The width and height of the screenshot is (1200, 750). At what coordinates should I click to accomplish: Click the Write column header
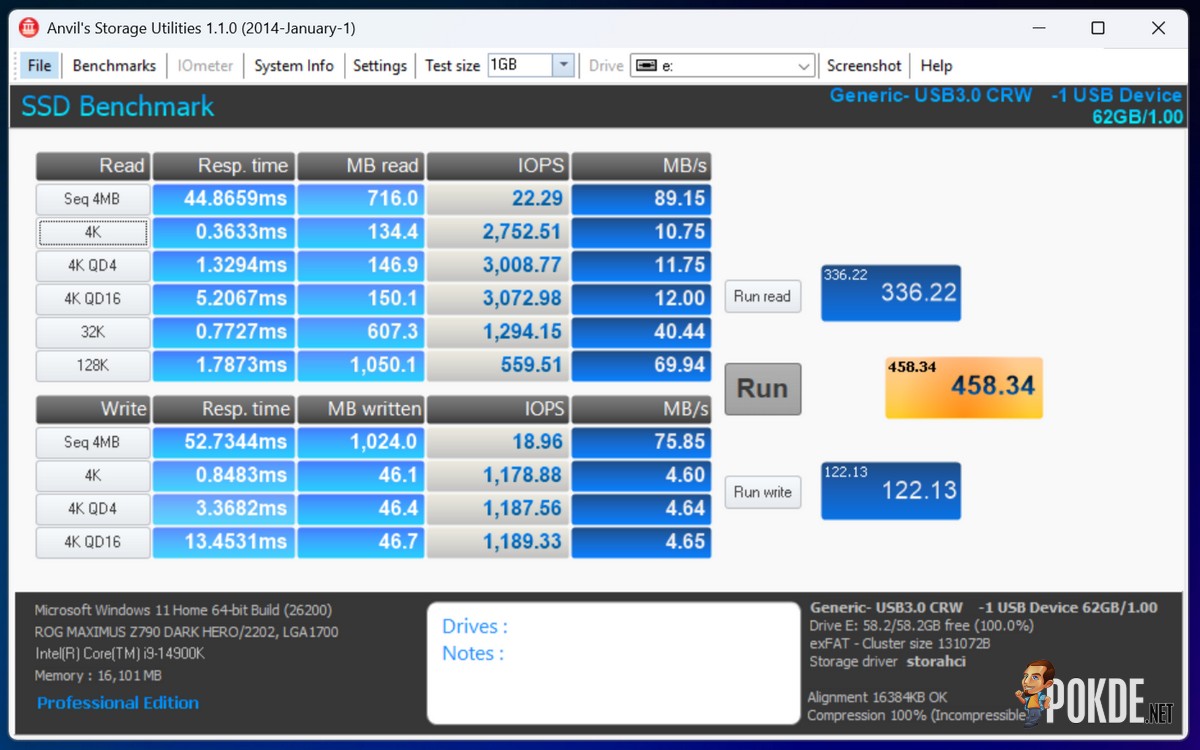92,409
